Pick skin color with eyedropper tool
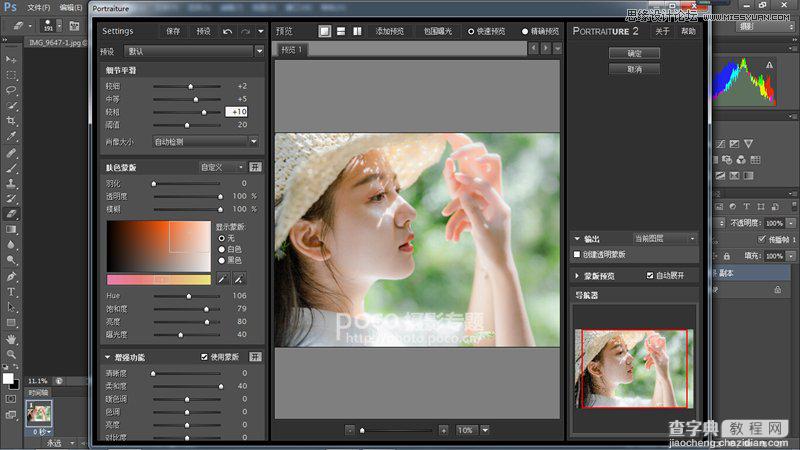 (x=222, y=279)
